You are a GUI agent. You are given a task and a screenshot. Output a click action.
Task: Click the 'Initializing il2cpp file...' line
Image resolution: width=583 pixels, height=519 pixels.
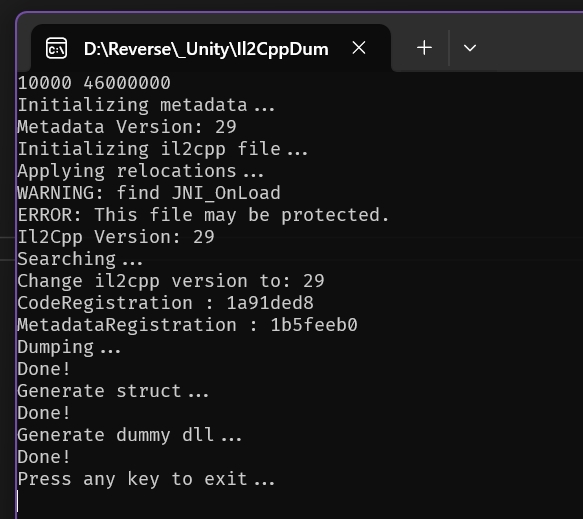pos(162,149)
